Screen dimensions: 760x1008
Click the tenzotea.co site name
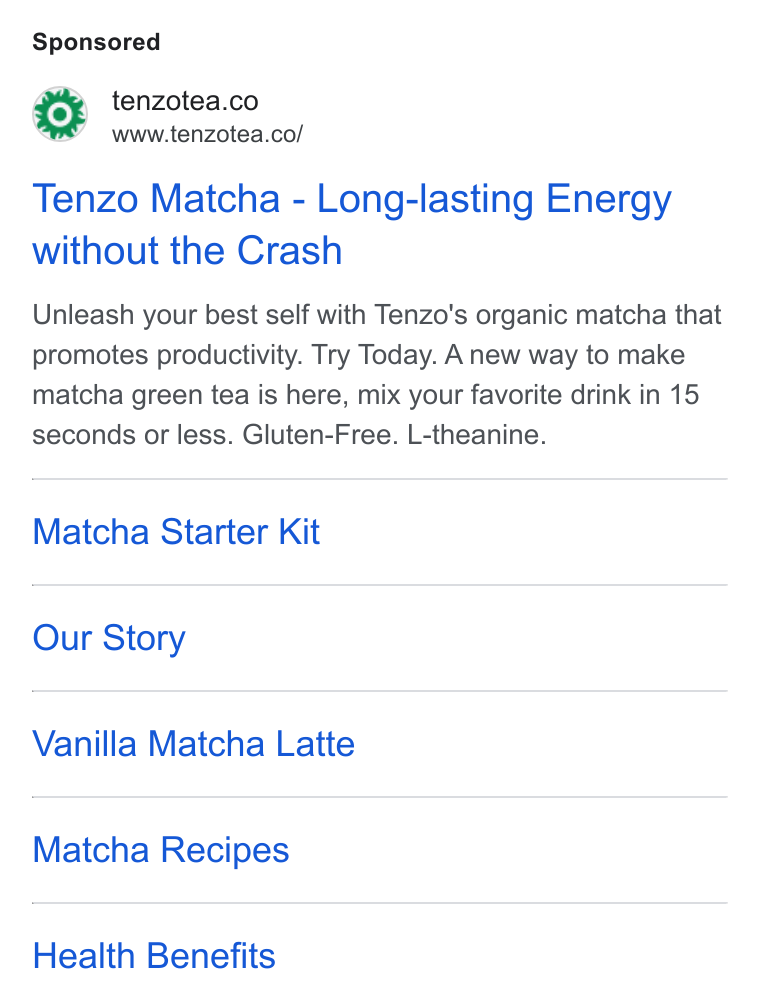coord(185,101)
